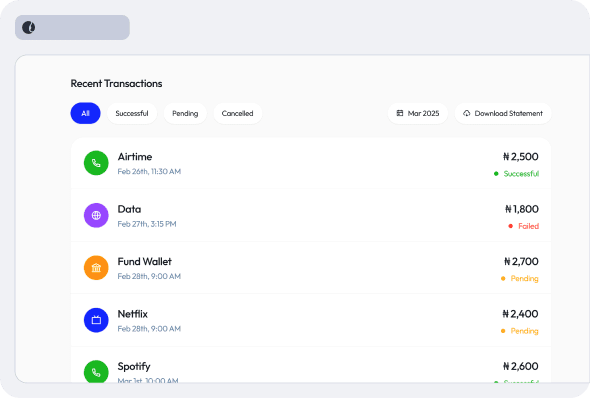The image size is (590, 398).
Task: Click the purple Data globe icon
Action: tap(96, 215)
